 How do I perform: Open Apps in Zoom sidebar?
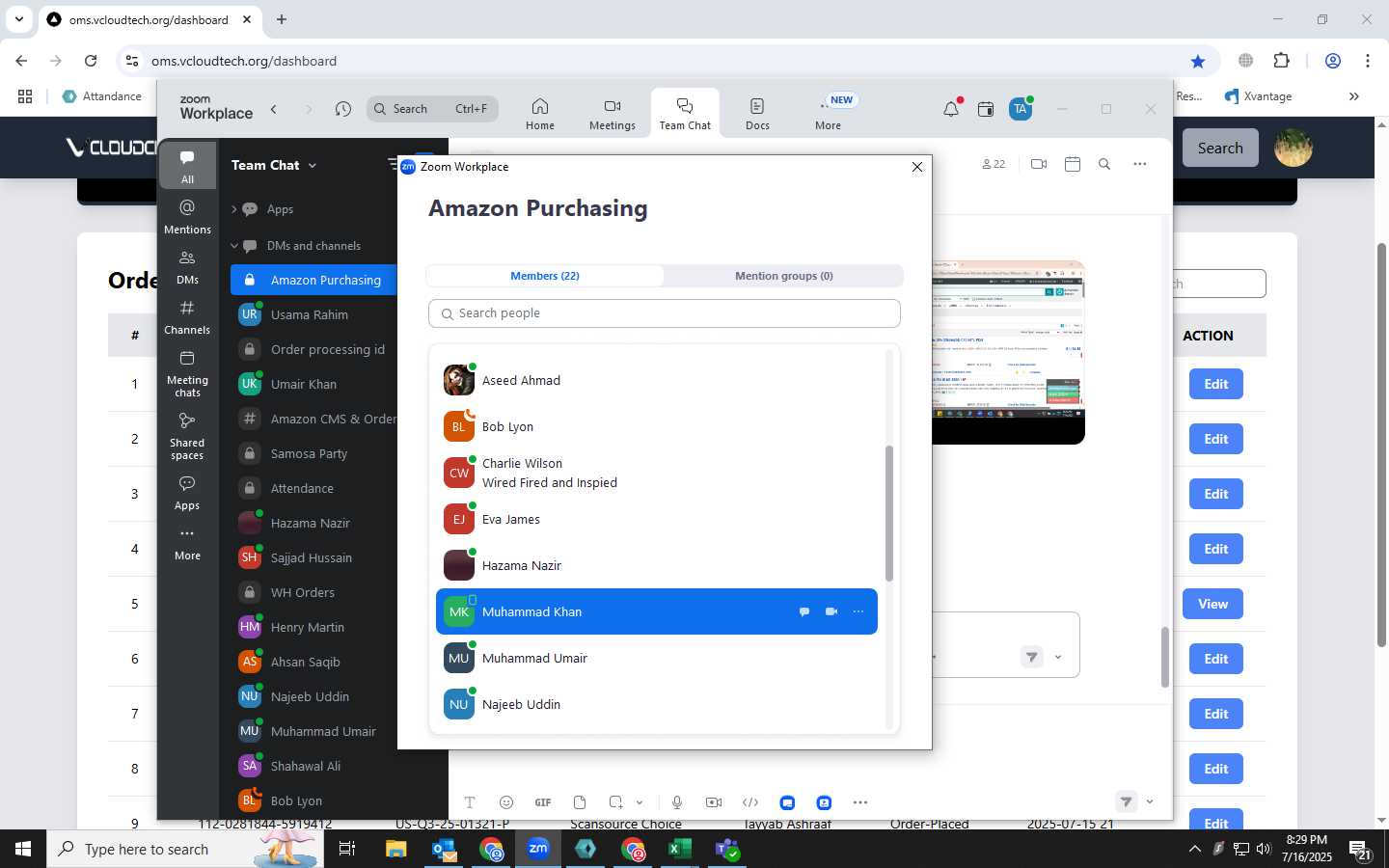[187, 493]
